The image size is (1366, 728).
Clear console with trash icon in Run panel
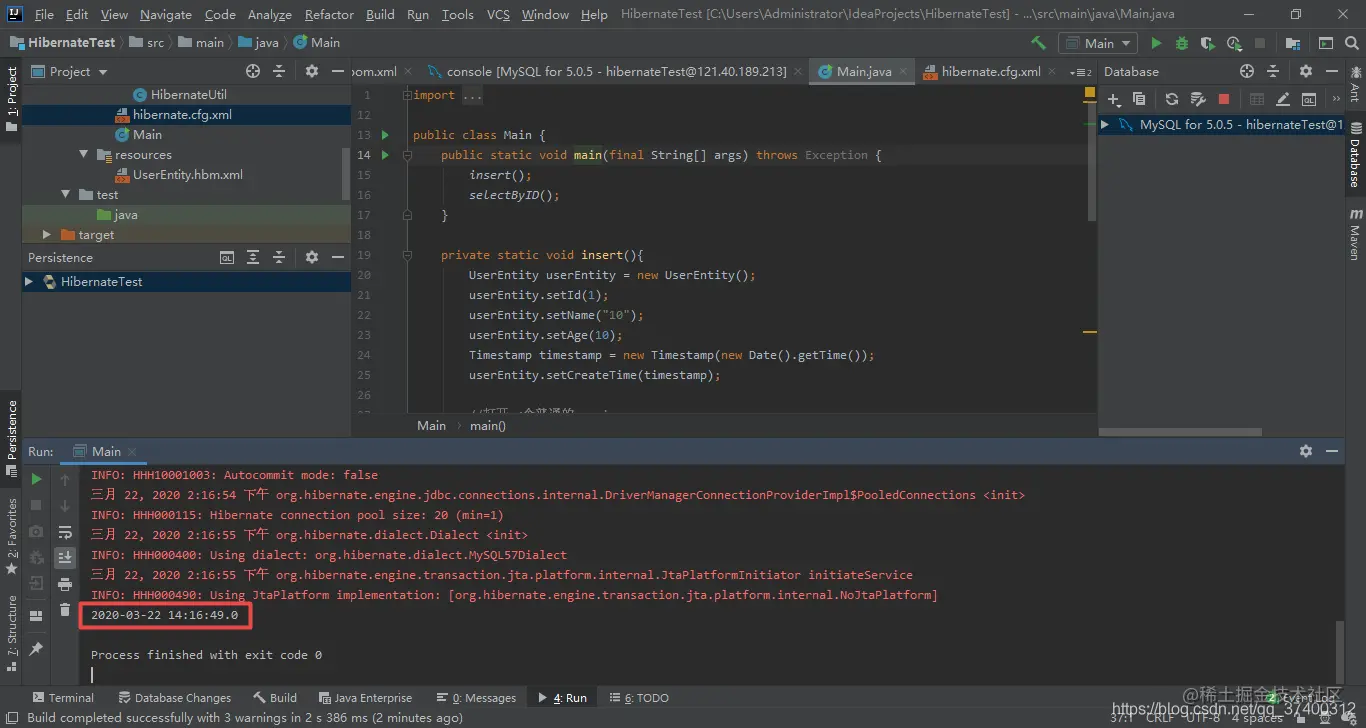click(x=65, y=610)
